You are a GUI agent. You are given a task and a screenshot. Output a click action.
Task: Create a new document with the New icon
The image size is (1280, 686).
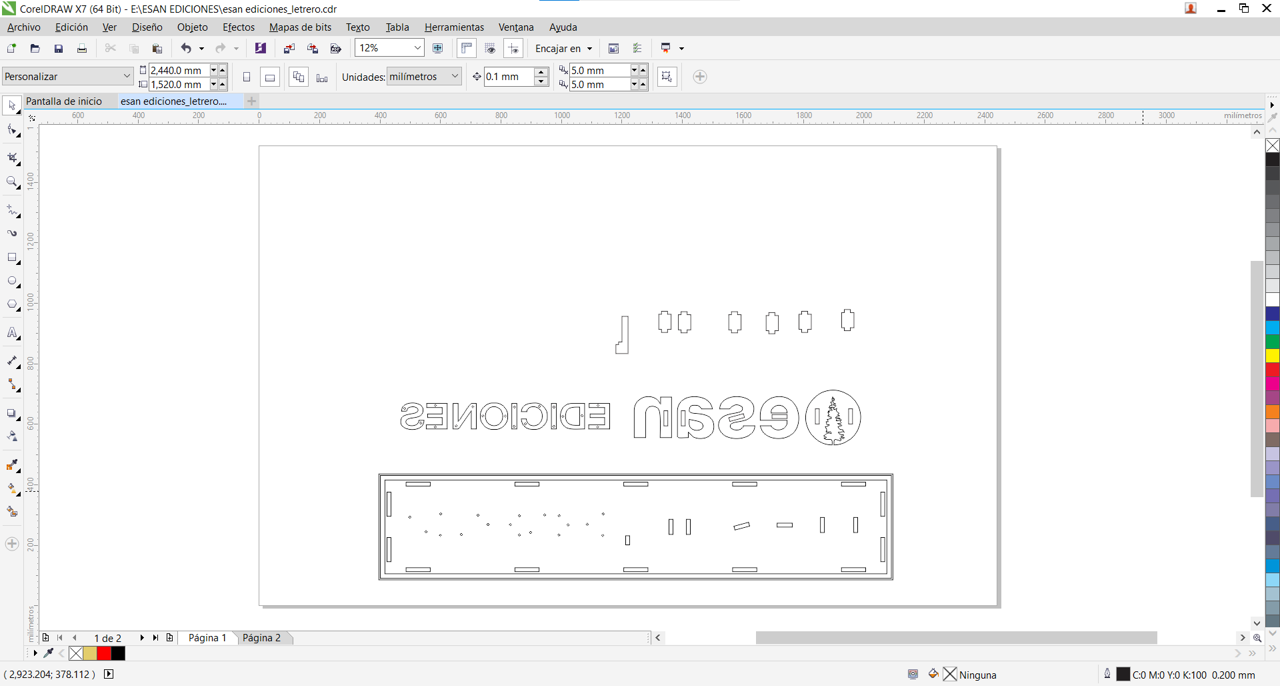11,48
